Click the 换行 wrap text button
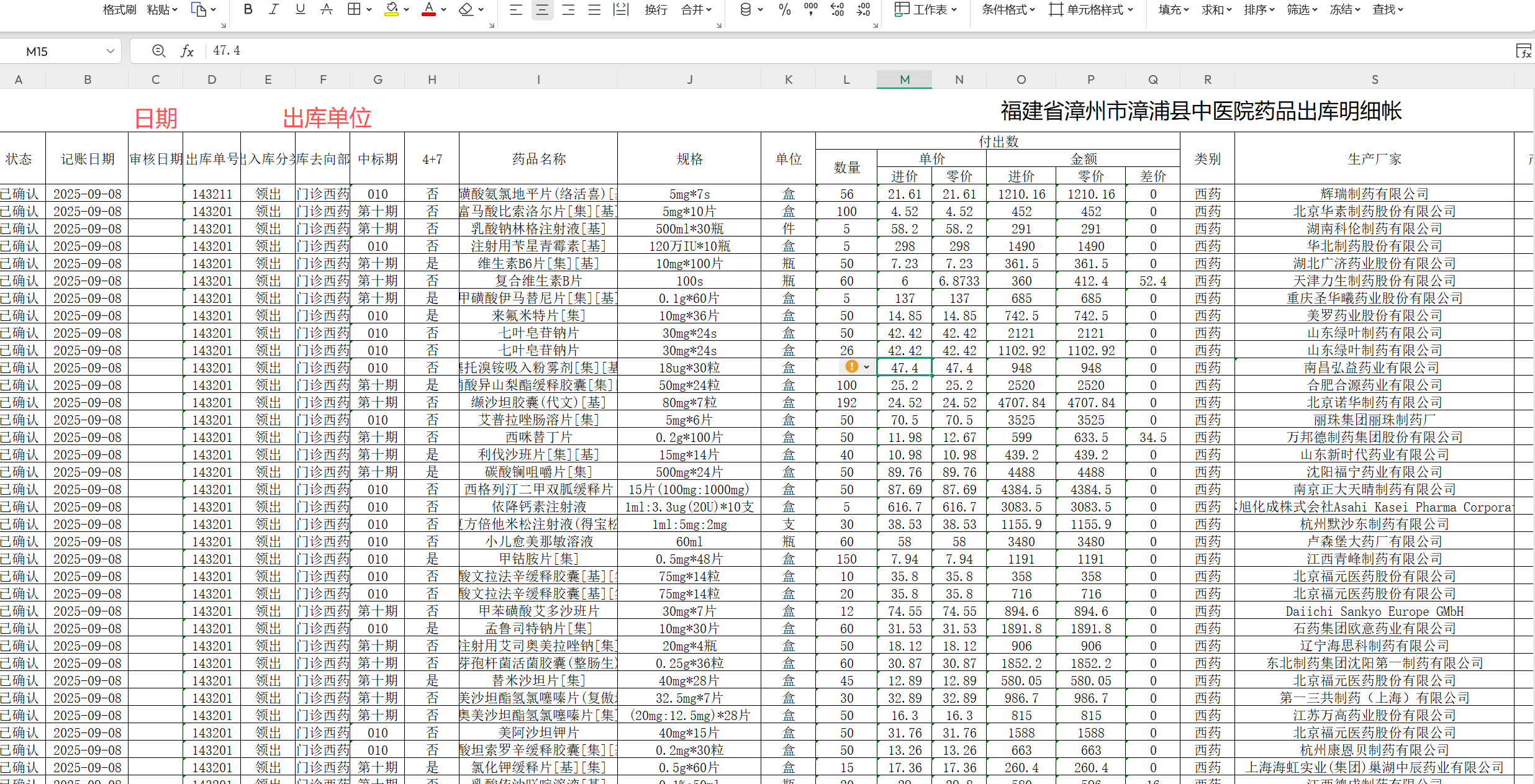This screenshot has height=784, width=1535. [656, 9]
